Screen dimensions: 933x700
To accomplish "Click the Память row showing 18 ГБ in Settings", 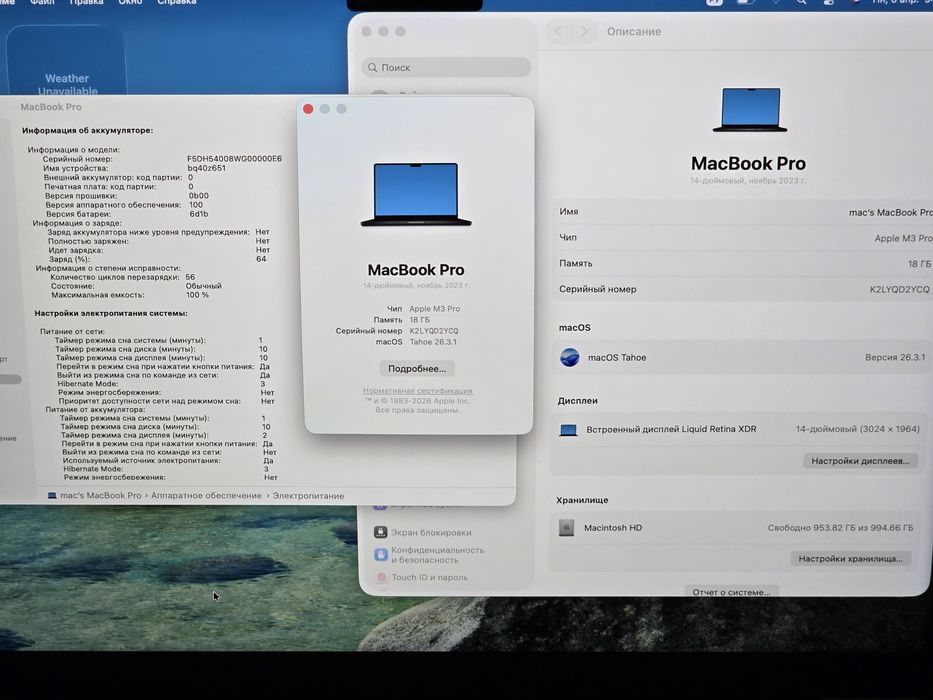I will coord(743,263).
